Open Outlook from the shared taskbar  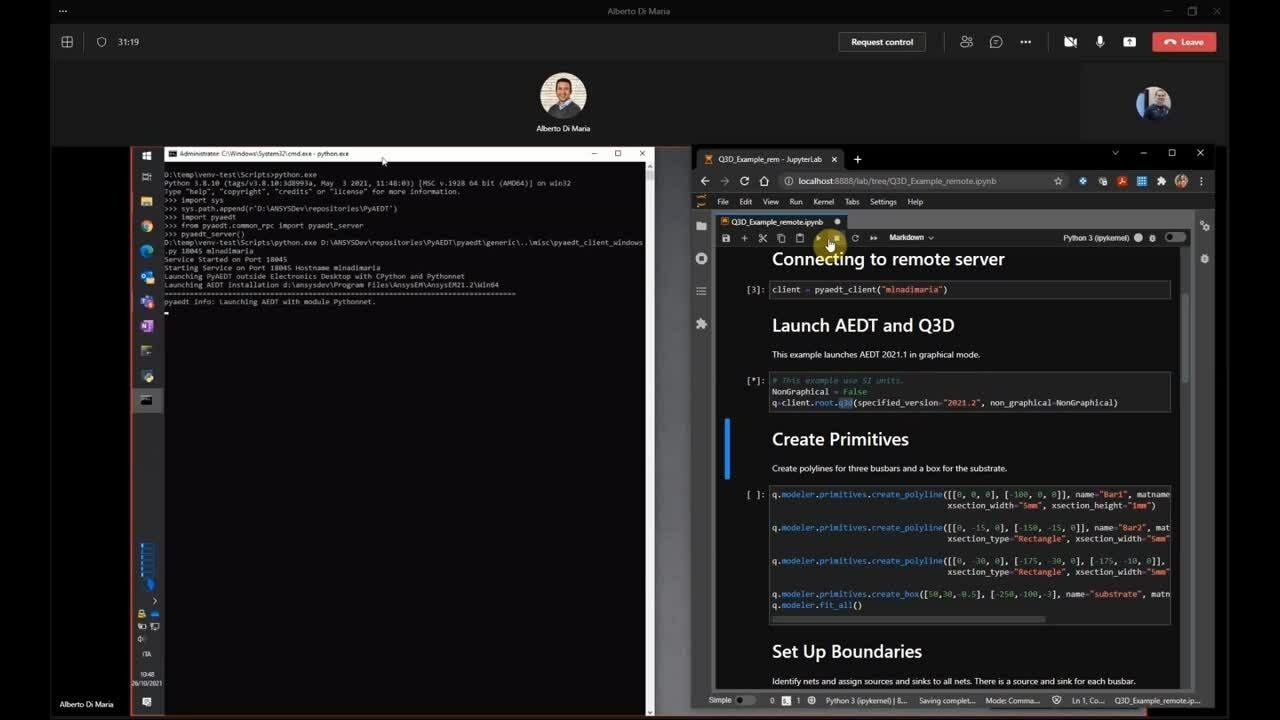[147, 277]
